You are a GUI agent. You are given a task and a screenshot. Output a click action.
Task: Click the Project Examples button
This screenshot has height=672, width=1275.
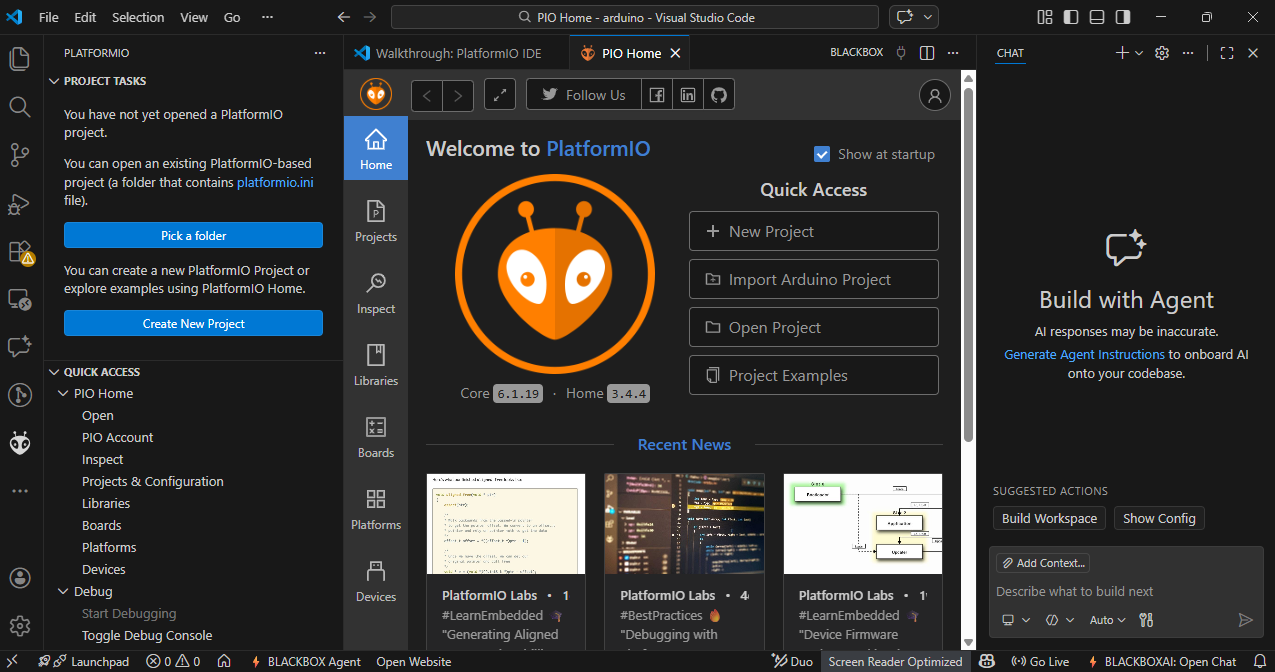(x=813, y=375)
